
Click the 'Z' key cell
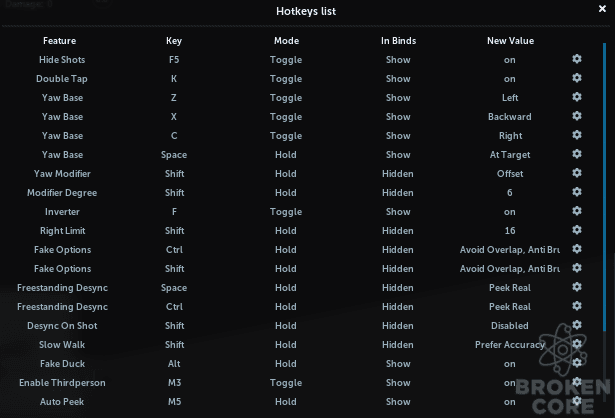174,98
